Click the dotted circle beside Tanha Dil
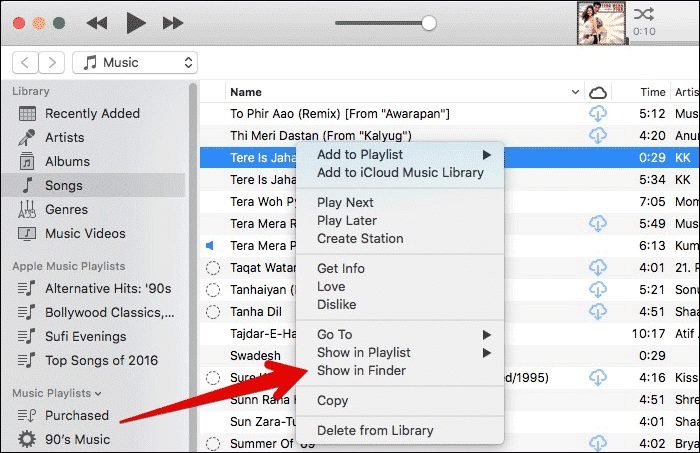This screenshot has height=453, width=700. (213, 312)
